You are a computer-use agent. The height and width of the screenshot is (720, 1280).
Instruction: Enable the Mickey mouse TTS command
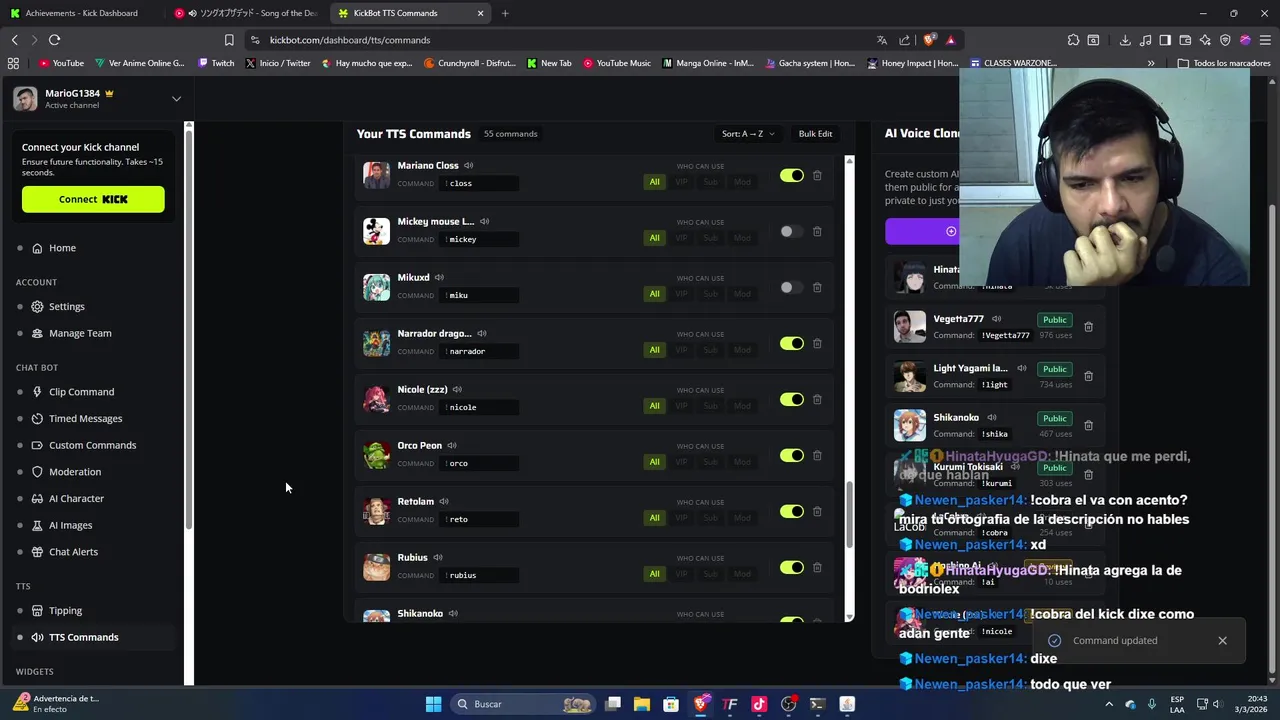[792, 231]
